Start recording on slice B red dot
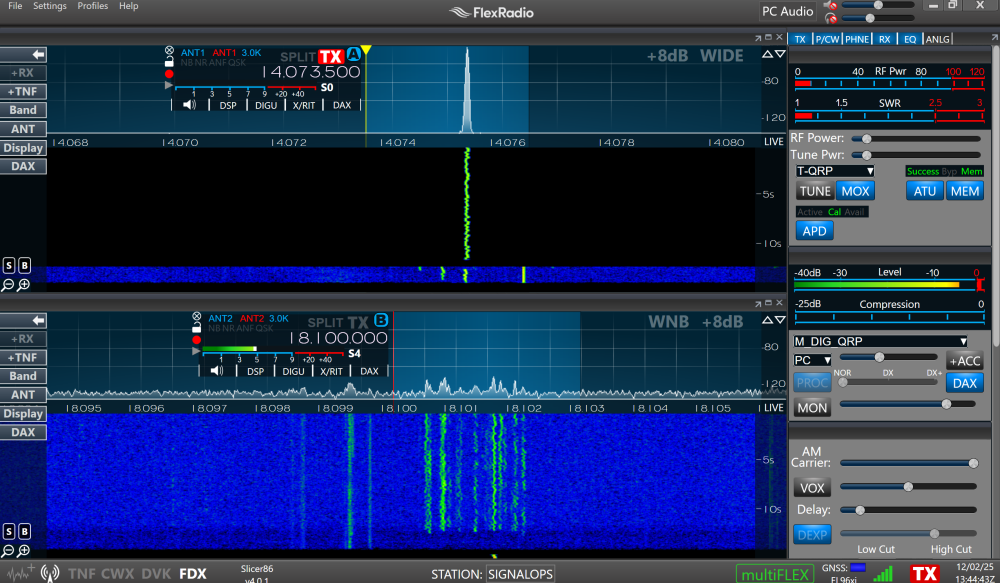This screenshot has width=1000, height=583. pos(196,340)
